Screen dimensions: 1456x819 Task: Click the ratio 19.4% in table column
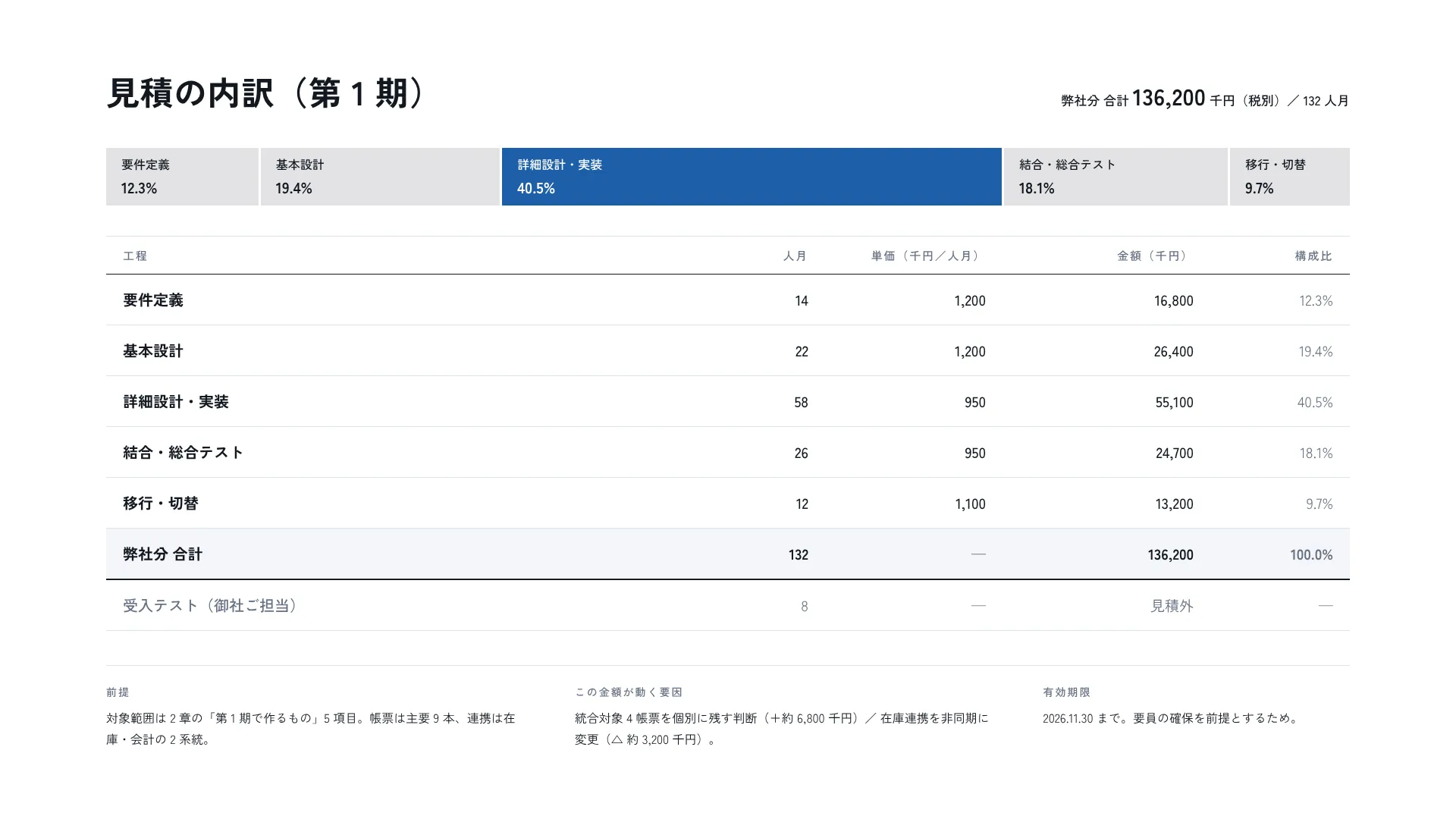[1316, 352]
